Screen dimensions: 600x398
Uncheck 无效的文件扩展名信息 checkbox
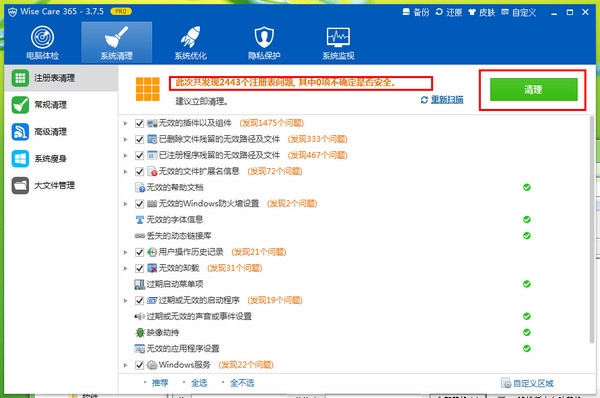pyautogui.click(x=139, y=171)
